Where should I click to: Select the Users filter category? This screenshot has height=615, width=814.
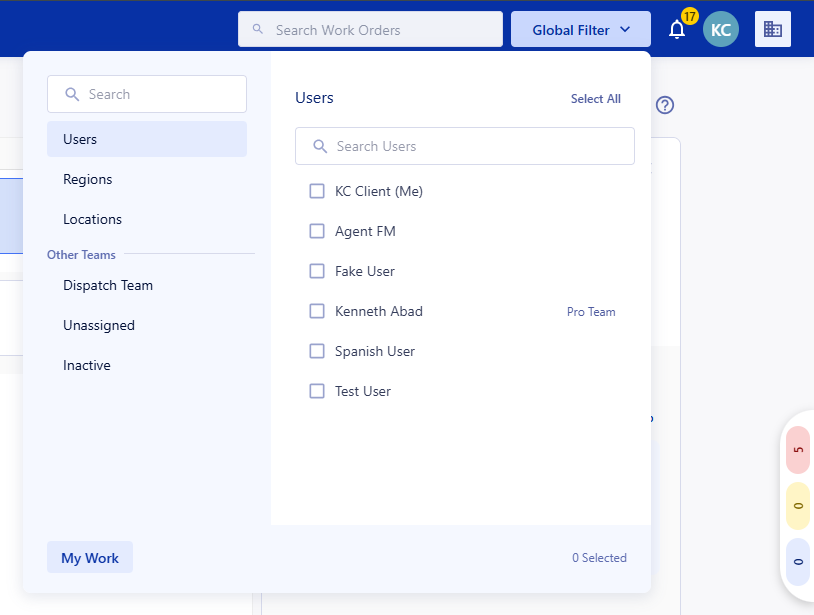(147, 139)
